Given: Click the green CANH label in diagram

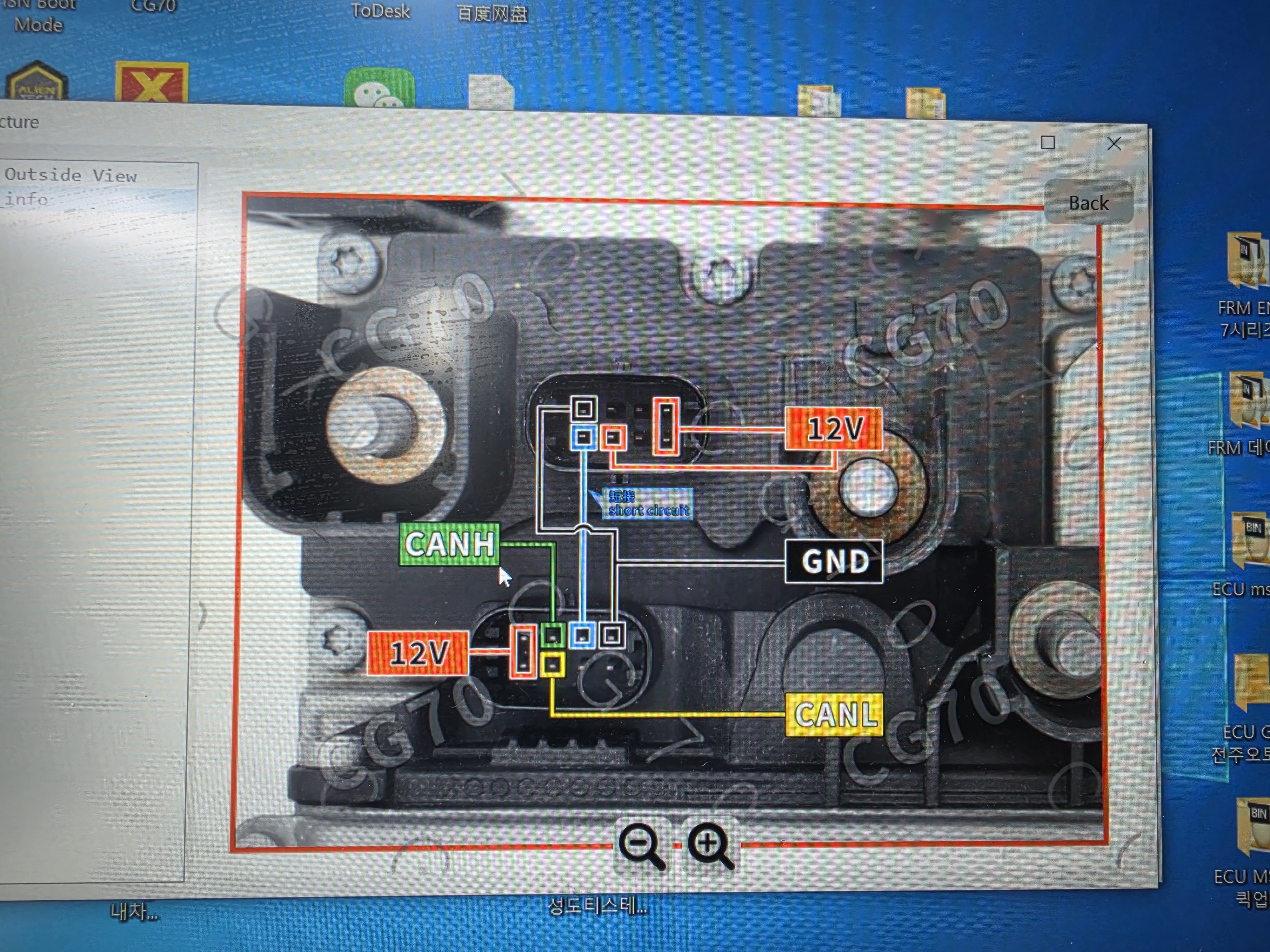Looking at the screenshot, I should (449, 544).
